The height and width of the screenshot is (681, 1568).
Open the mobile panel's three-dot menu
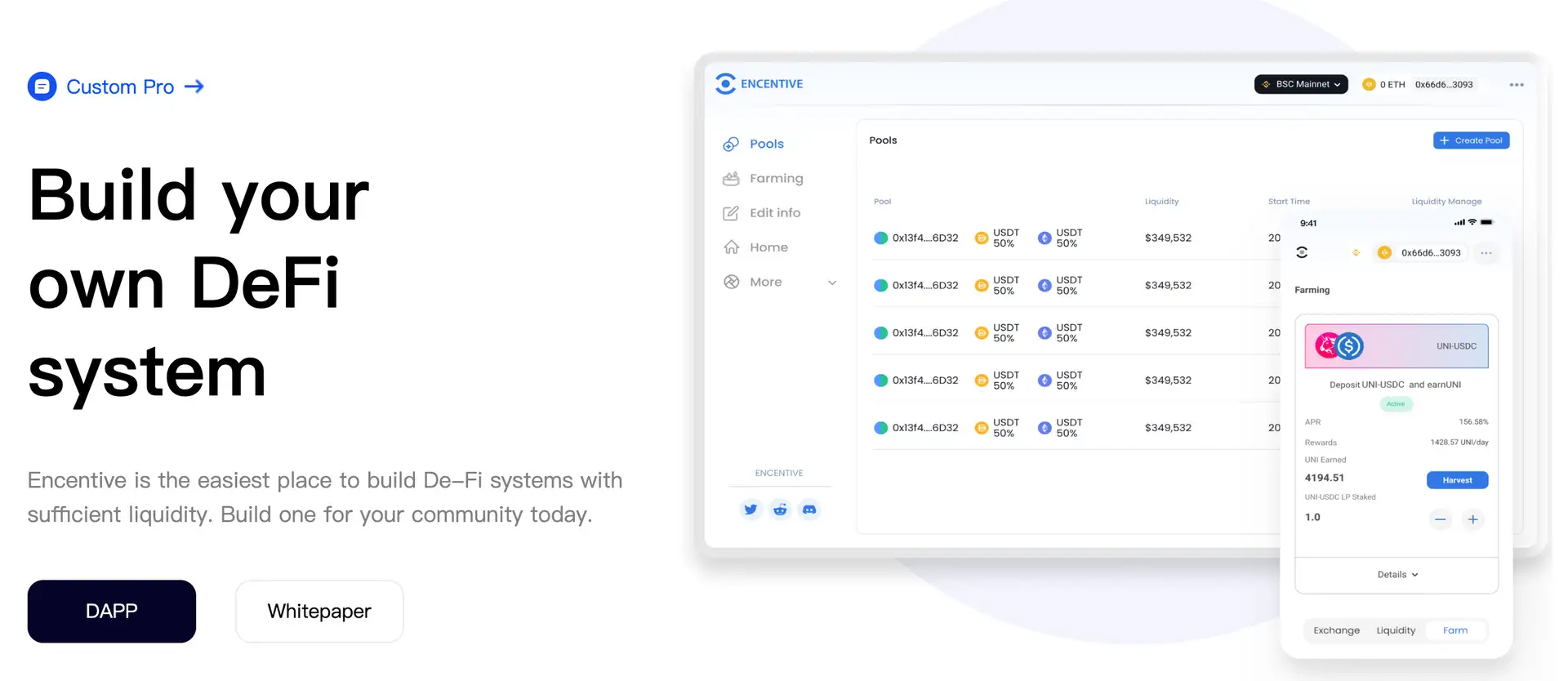tap(1486, 253)
